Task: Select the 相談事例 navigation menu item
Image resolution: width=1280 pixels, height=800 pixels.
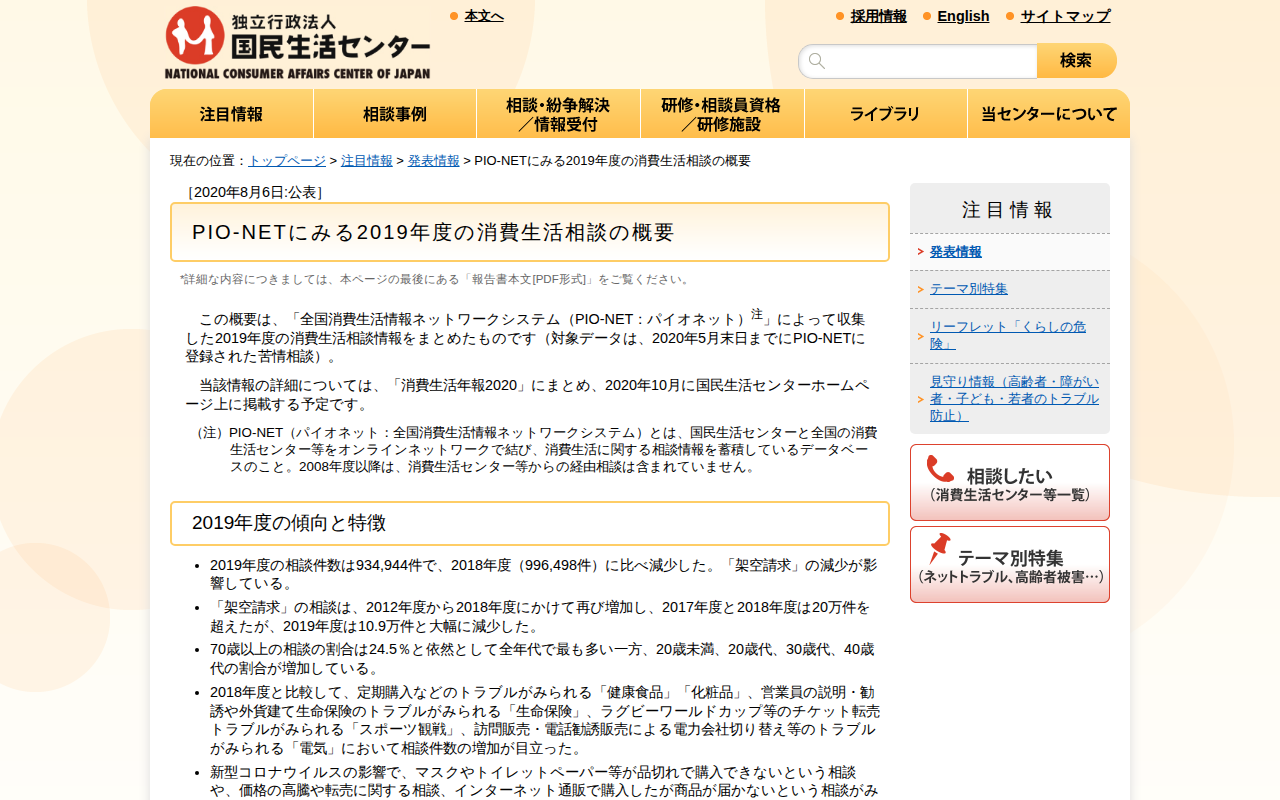Action: pos(395,114)
